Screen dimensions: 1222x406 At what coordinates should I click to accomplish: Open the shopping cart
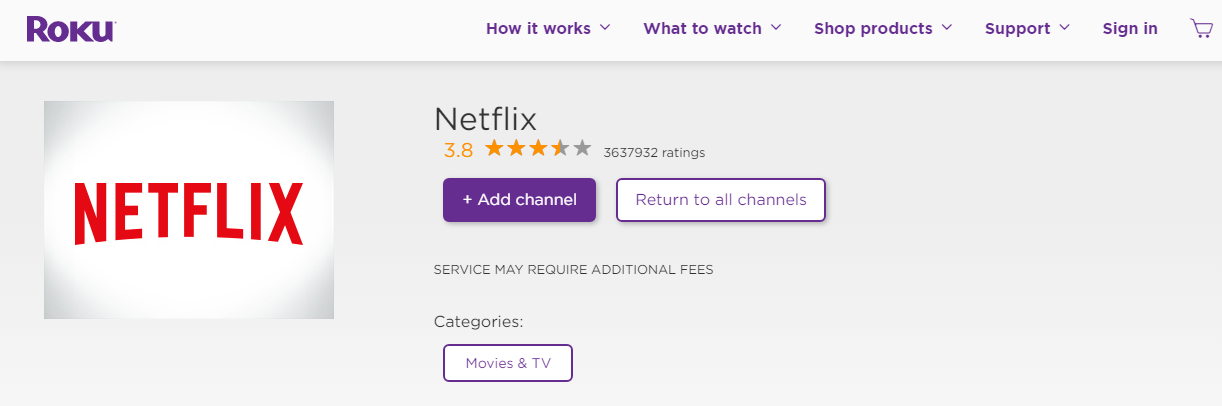1201,28
